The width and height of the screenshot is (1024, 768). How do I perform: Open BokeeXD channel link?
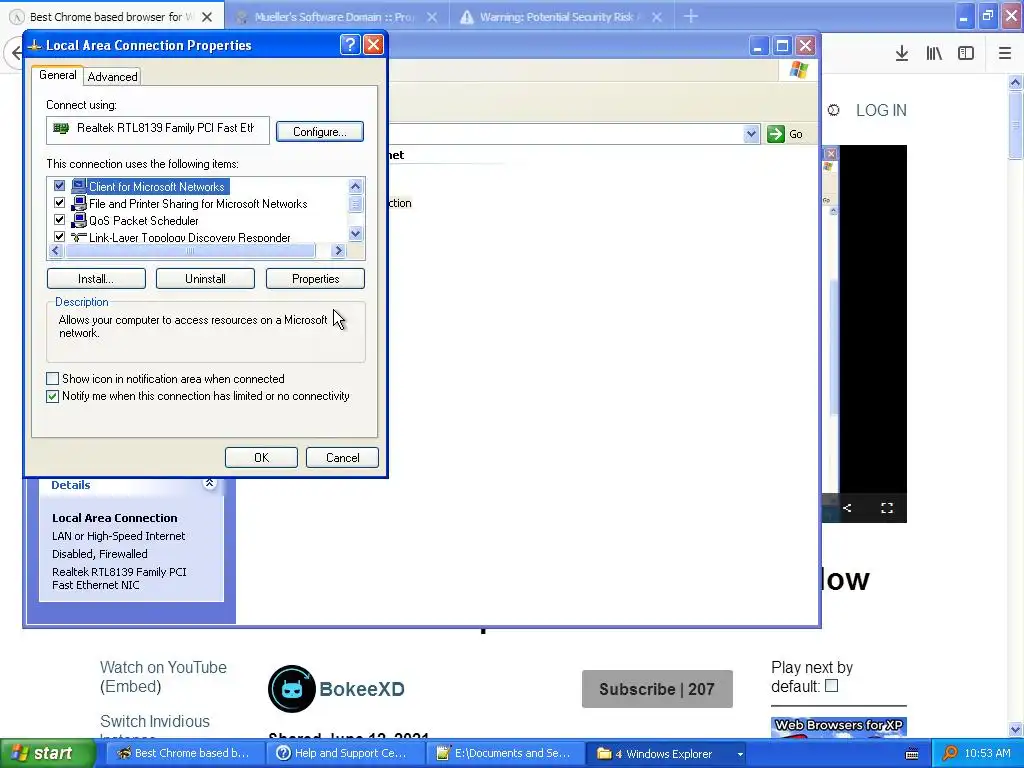[362, 689]
